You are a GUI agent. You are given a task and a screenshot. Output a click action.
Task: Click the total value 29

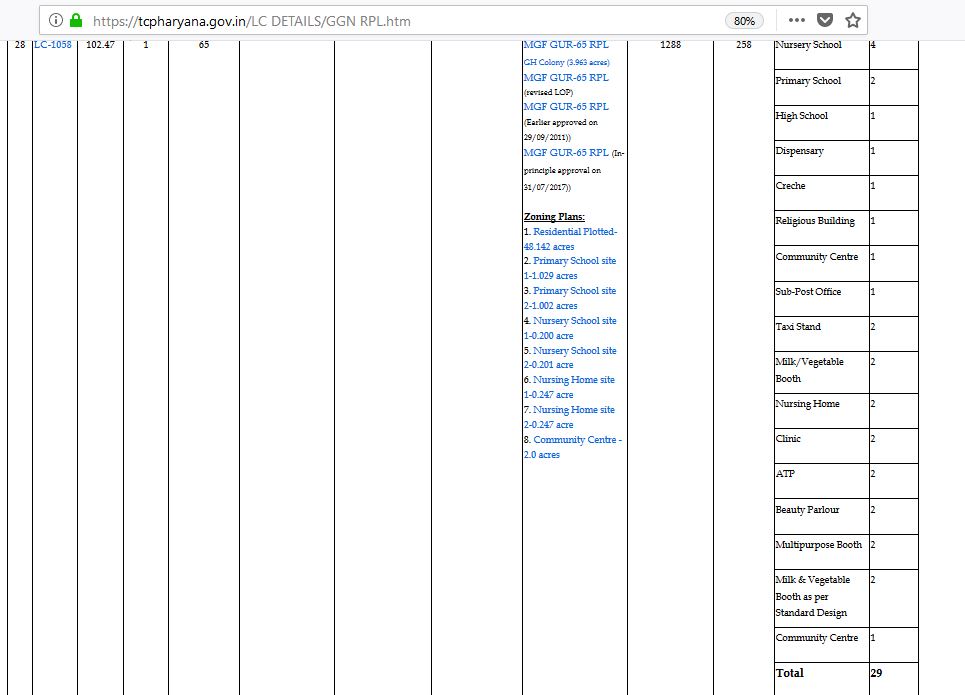876,673
